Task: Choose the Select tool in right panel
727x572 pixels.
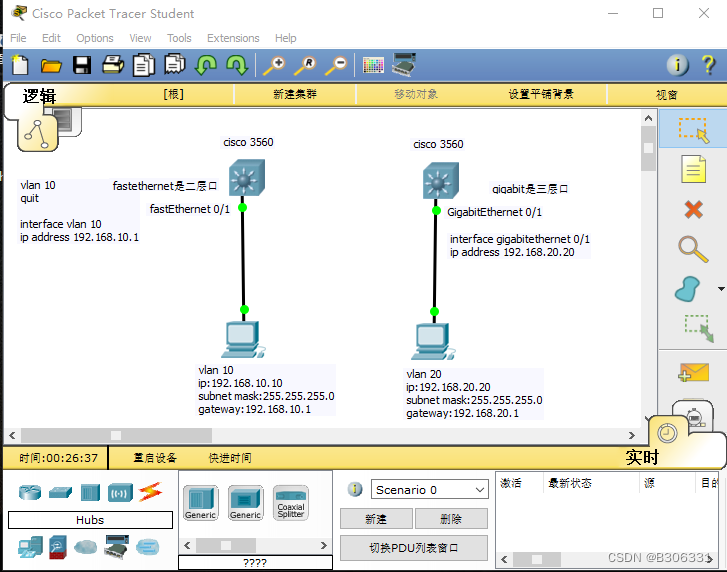Action: pyautogui.click(x=694, y=129)
